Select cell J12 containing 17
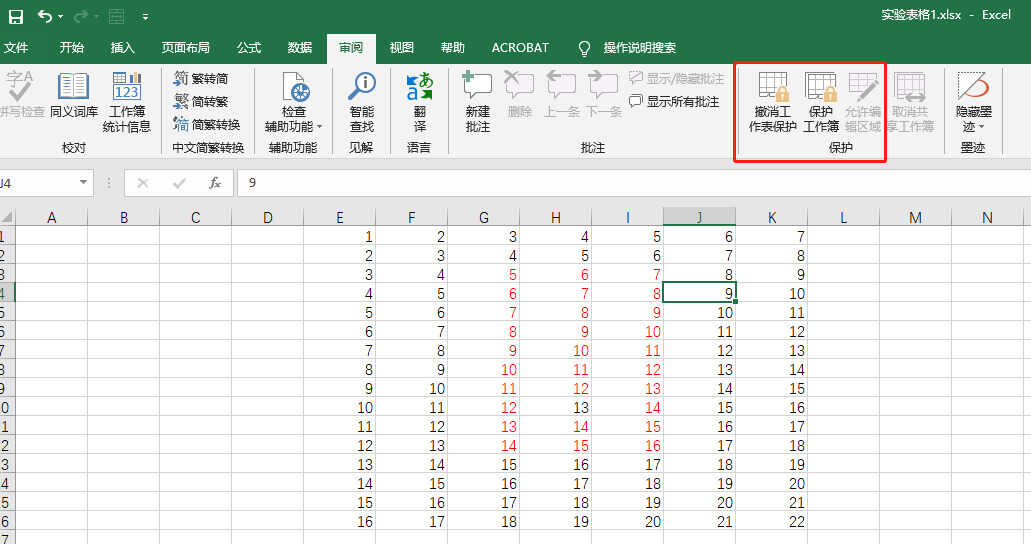Screen dimensions: 1031x544 tap(700, 446)
